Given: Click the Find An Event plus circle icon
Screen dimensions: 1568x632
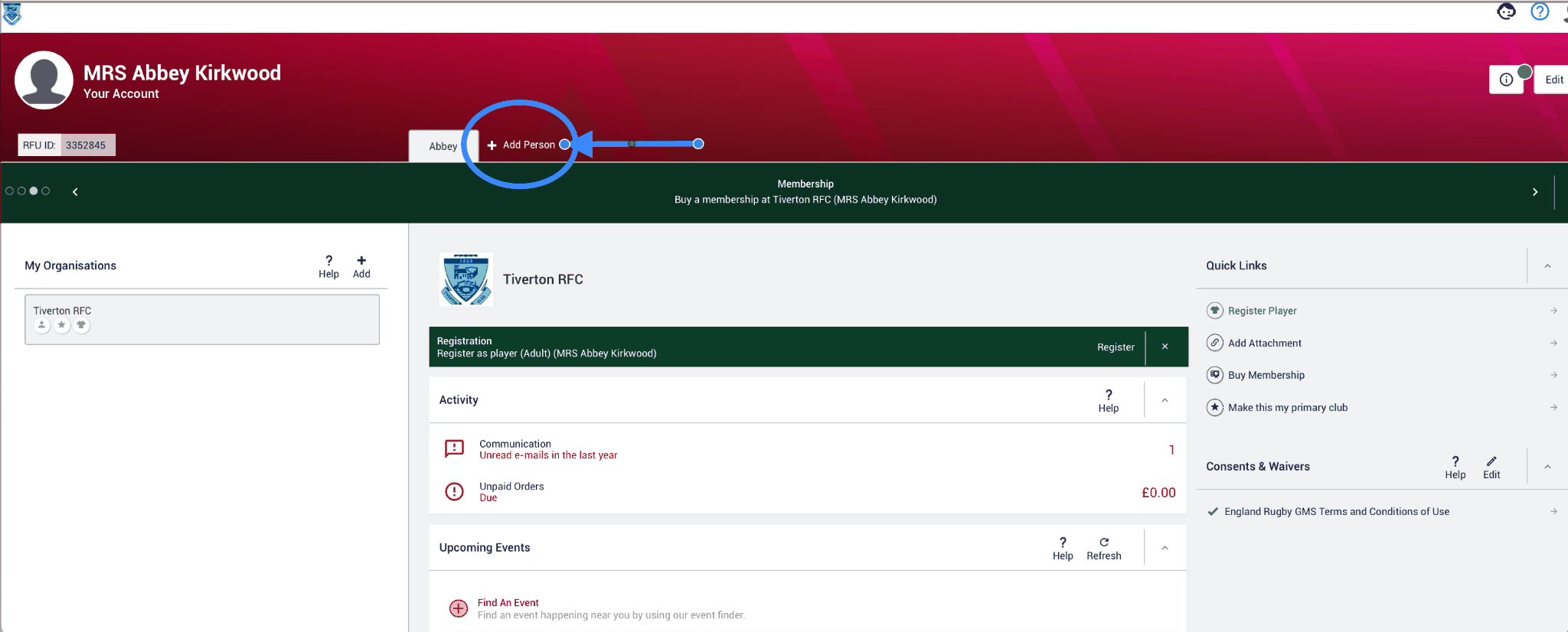Looking at the screenshot, I should [x=459, y=608].
